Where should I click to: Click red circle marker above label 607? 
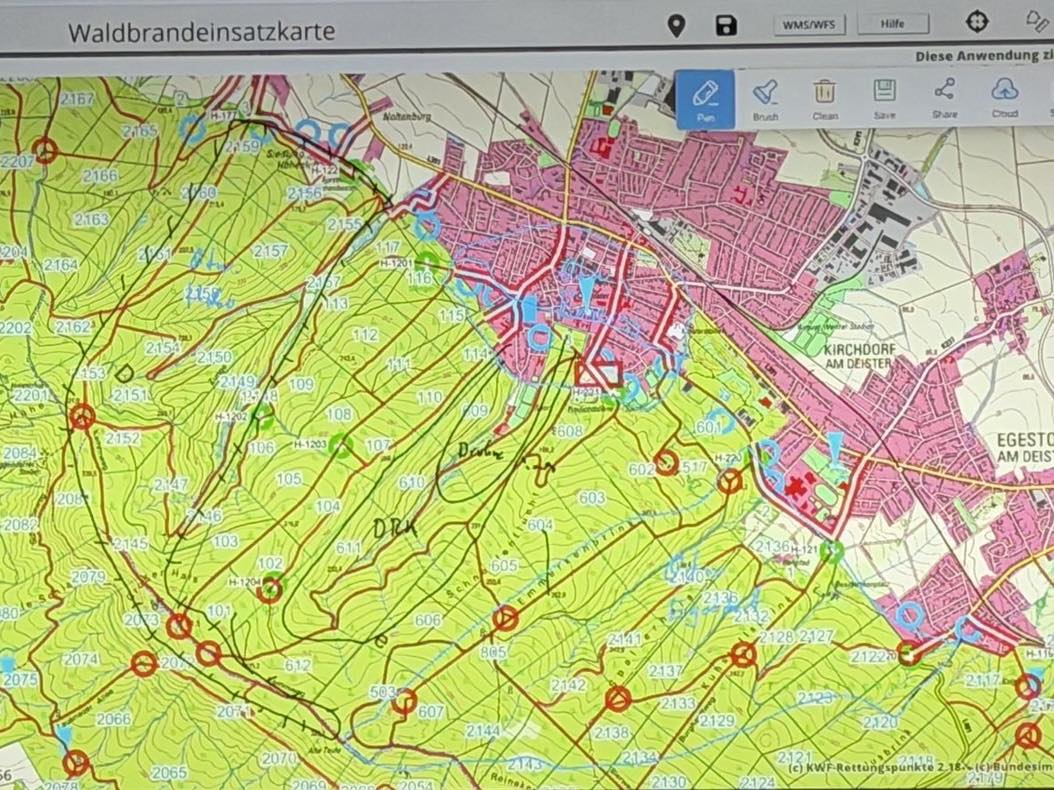404,701
